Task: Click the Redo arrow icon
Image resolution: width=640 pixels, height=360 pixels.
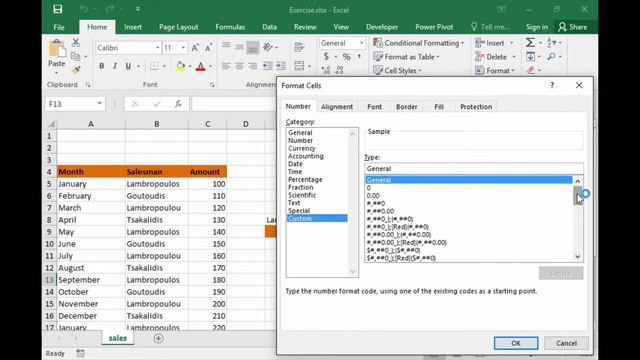Action: (x=110, y=9)
